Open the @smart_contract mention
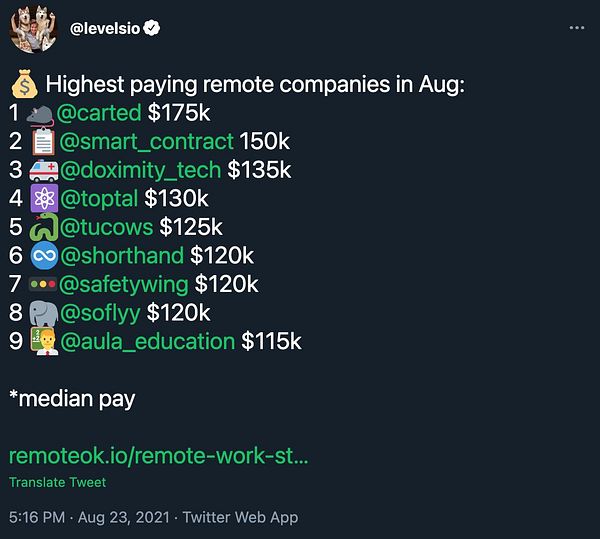 tap(147, 142)
